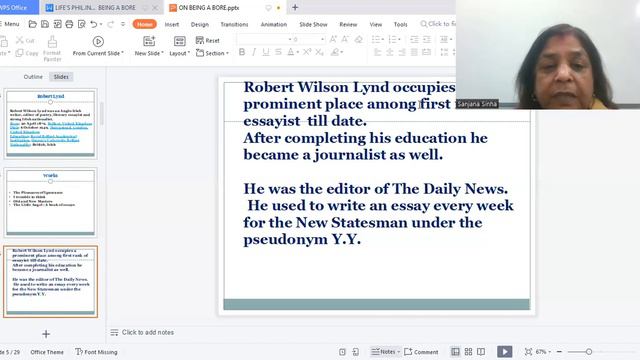Toggle Center paragraph alignment
Screen dimensions: 640x360
pos(390,52)
